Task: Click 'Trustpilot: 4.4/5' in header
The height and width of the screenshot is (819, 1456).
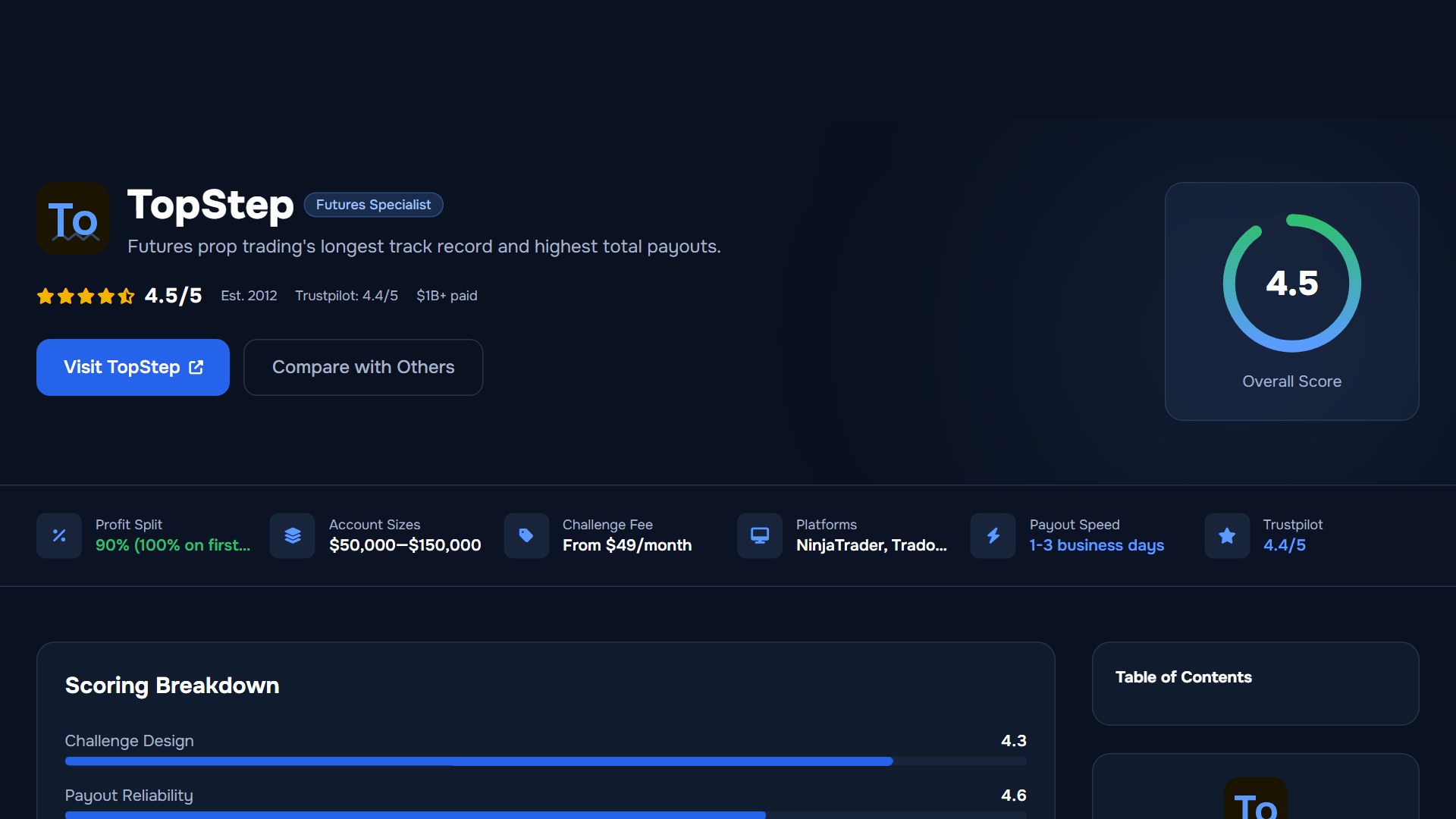Action: (x=347, y=296)
